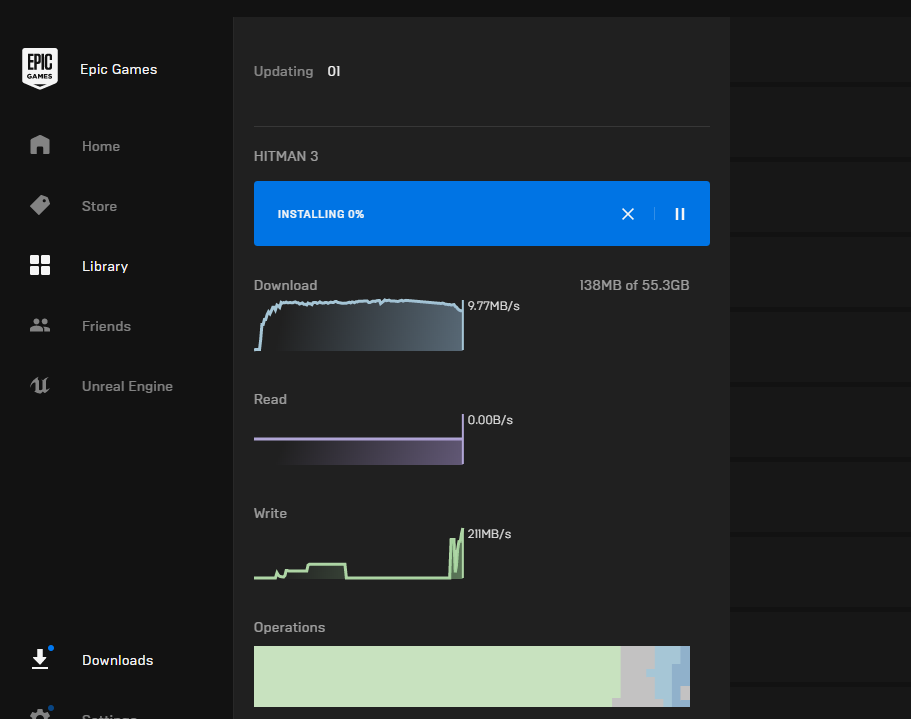Open the Friends people icon
911x719 pixels.
(40, 325)
